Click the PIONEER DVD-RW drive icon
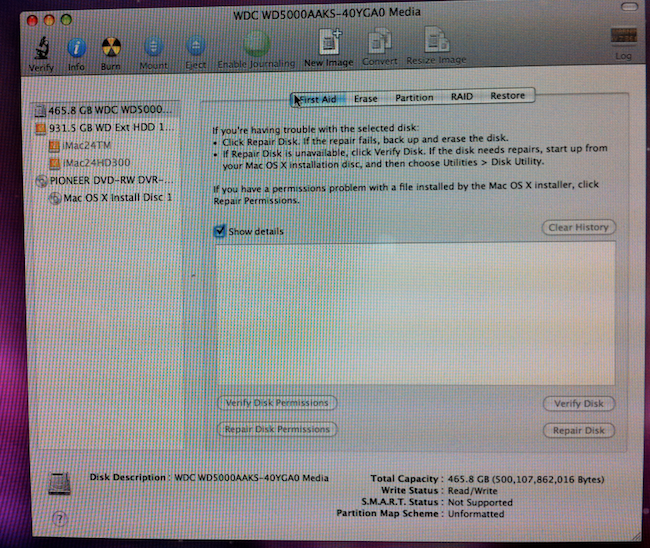Viewport: 650px width, 548px height. pos(41,181)
